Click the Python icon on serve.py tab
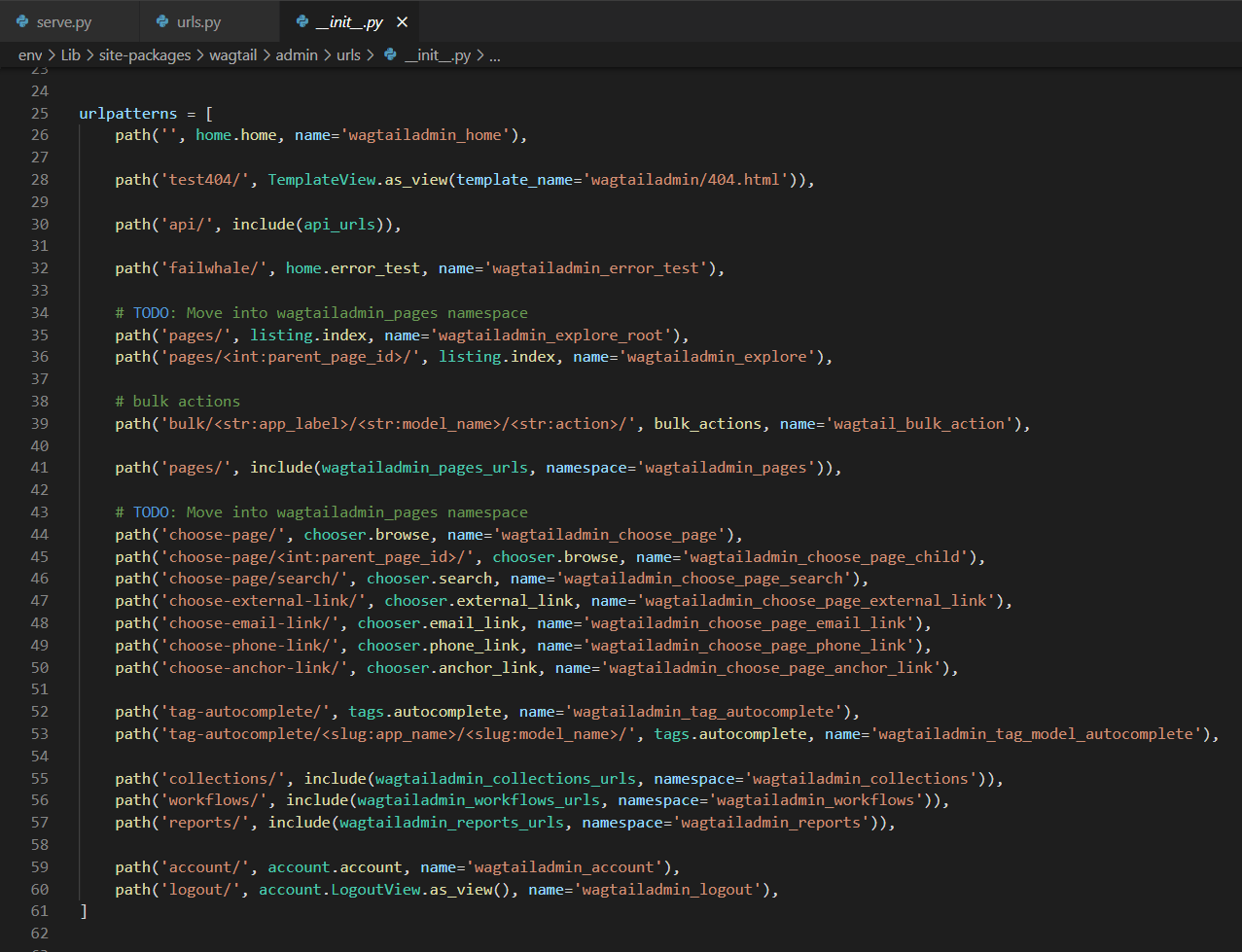Image resolution: width=1242 pixels, height=952 pixels. [x=22, y=21]
